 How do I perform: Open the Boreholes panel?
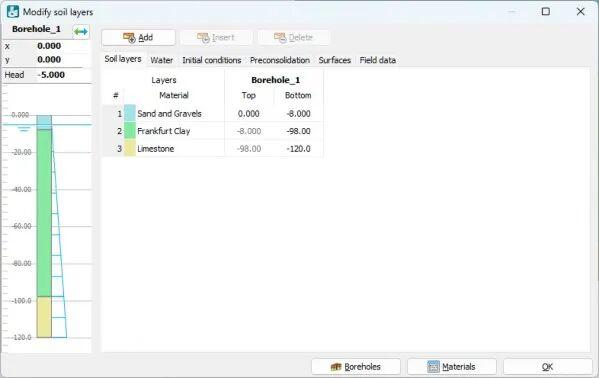tap(356, 367)
